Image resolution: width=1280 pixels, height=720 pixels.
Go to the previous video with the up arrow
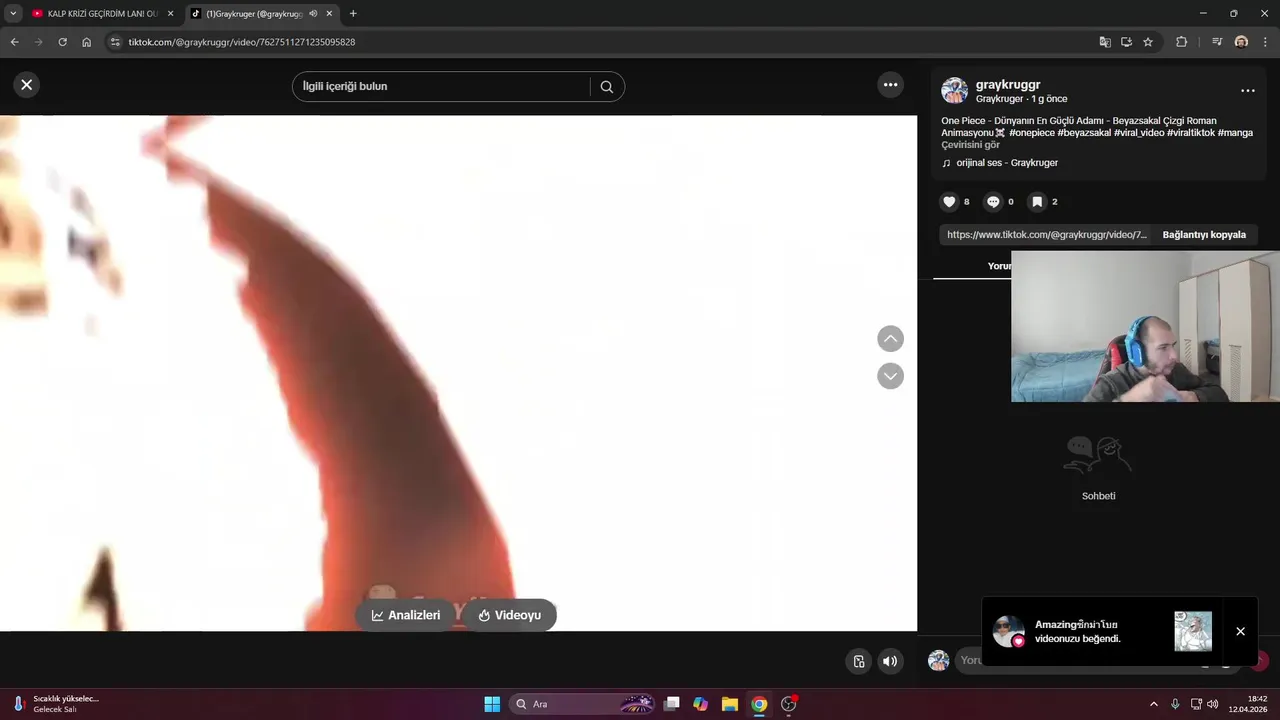(890, 339)
